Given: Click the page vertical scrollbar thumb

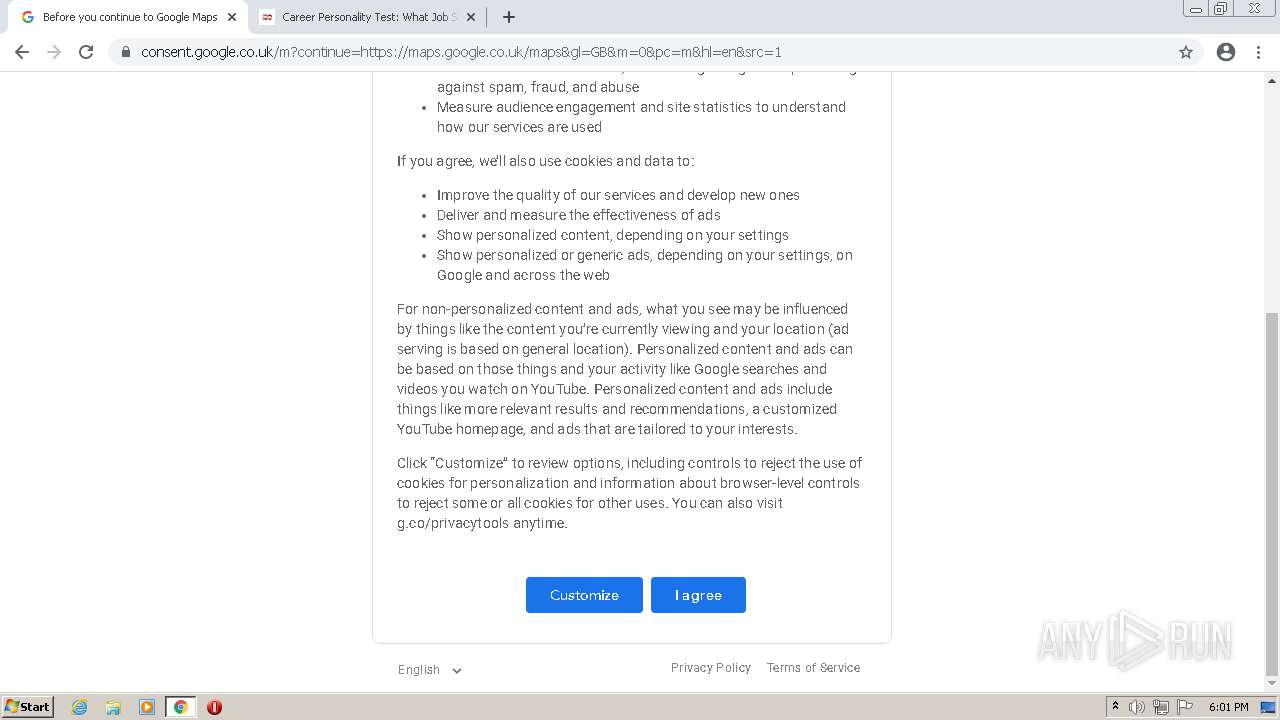Looking at the screenshot, I should coord(1272,493).
